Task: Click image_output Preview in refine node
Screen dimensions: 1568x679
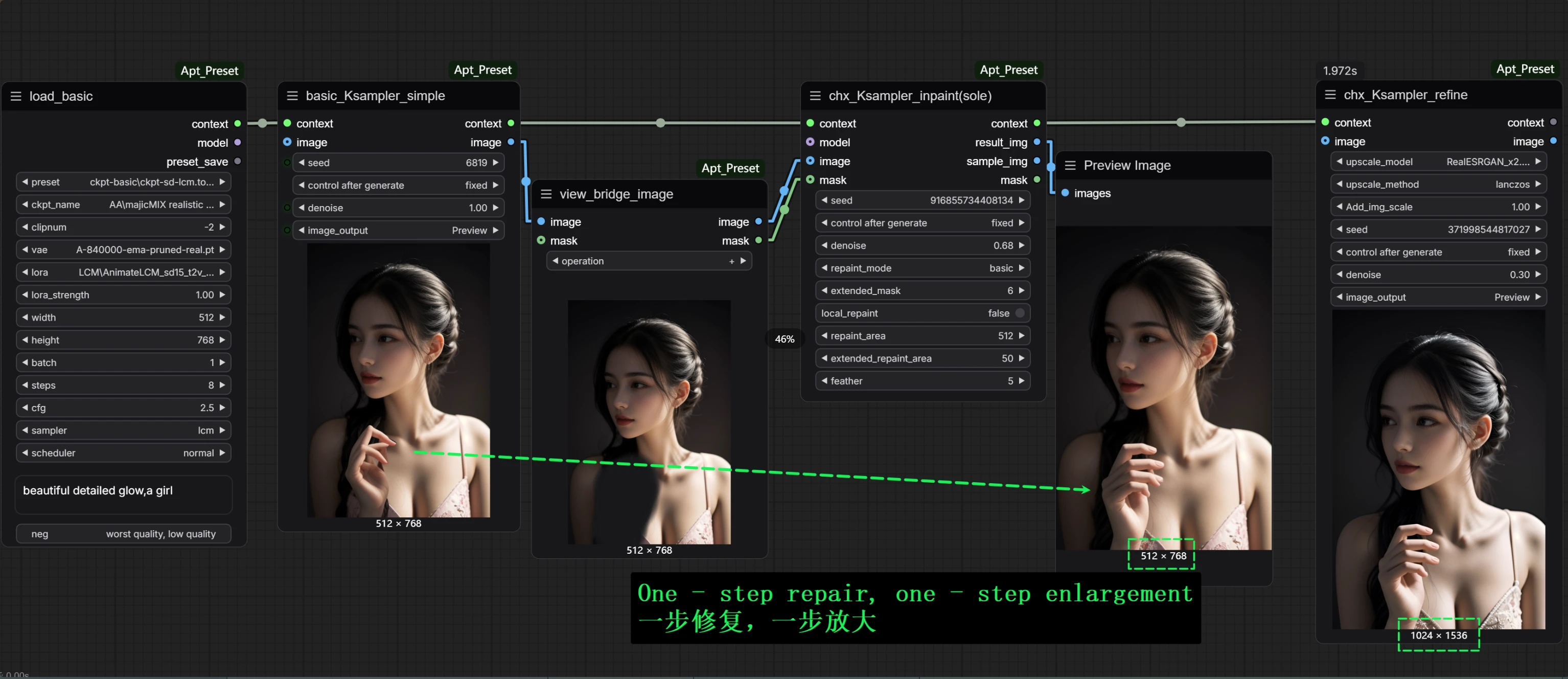Action: click(1439, 297)
